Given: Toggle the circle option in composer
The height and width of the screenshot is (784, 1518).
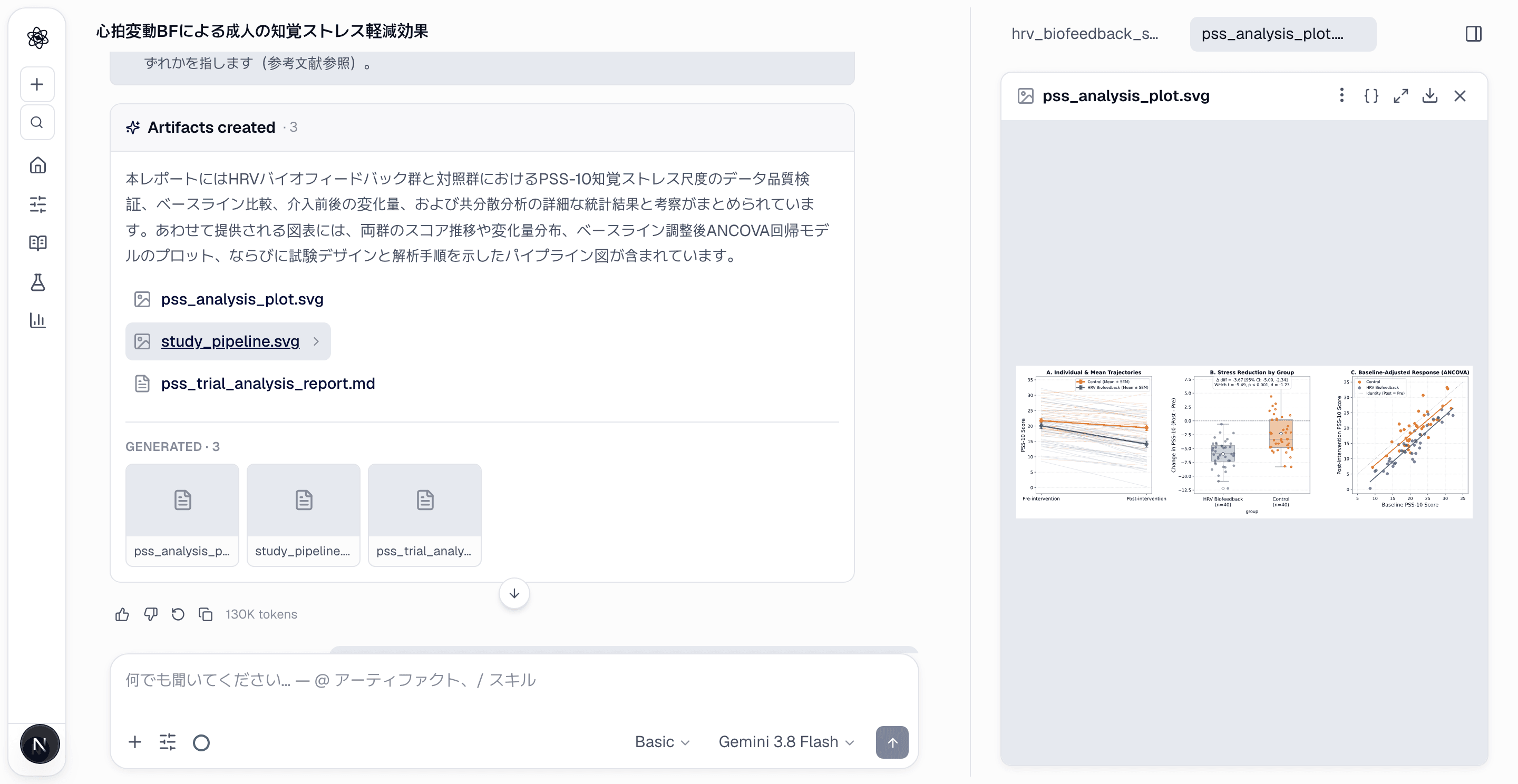Looking at the screenshot, I should [201, 742].
